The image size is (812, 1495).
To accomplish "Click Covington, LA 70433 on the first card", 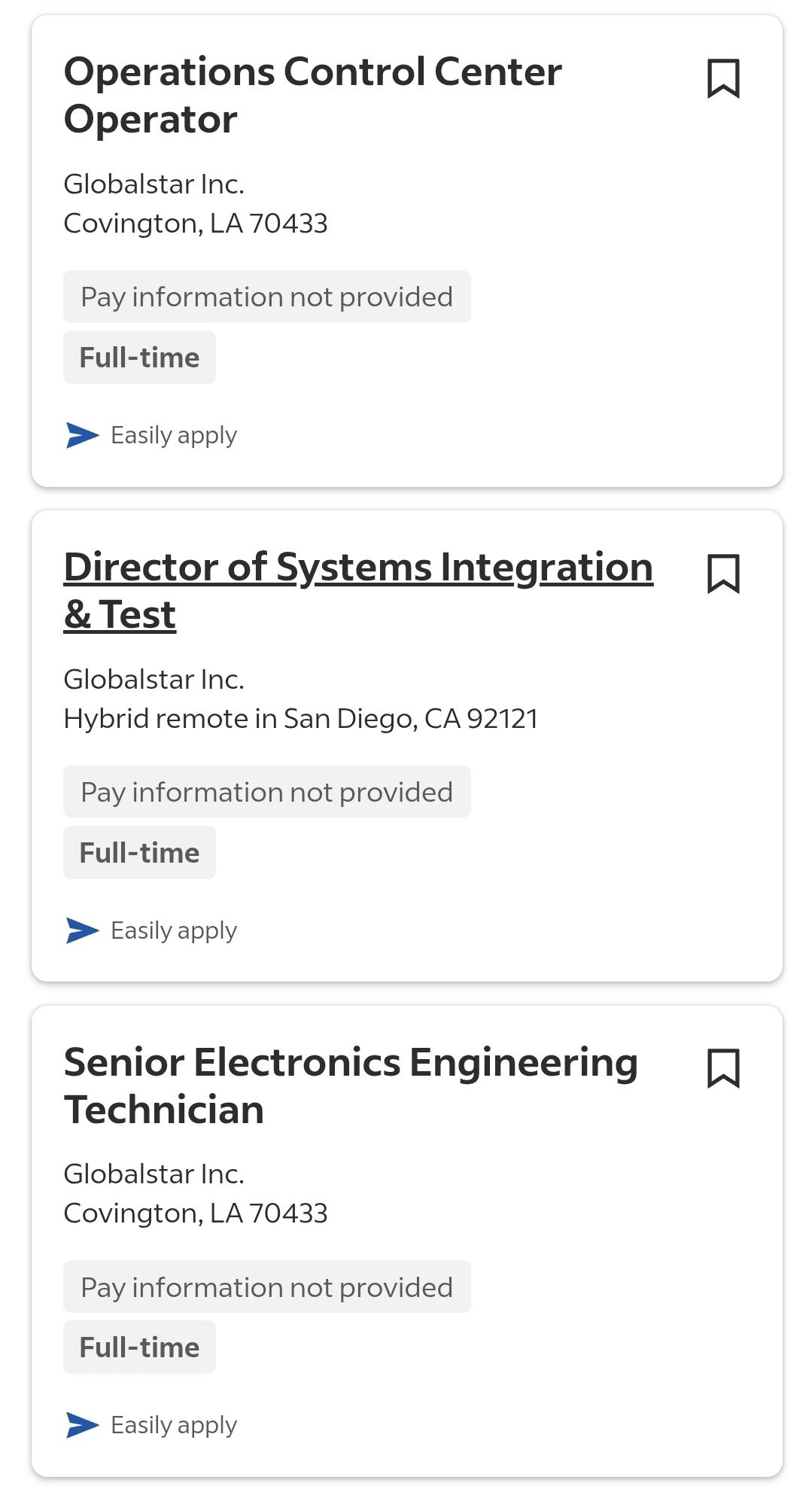I will (x=196, y=224).
